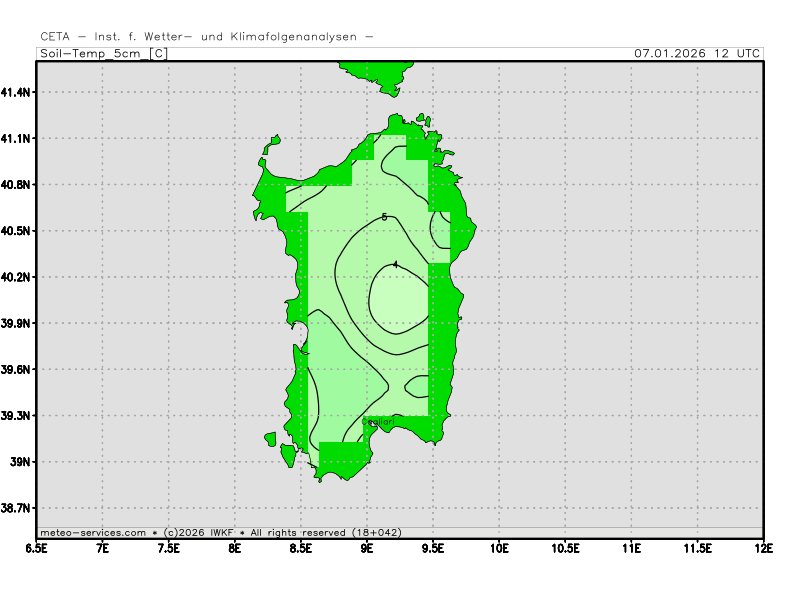Click the 41.4N latitude label
800x600 pixels.
[17, 92]
